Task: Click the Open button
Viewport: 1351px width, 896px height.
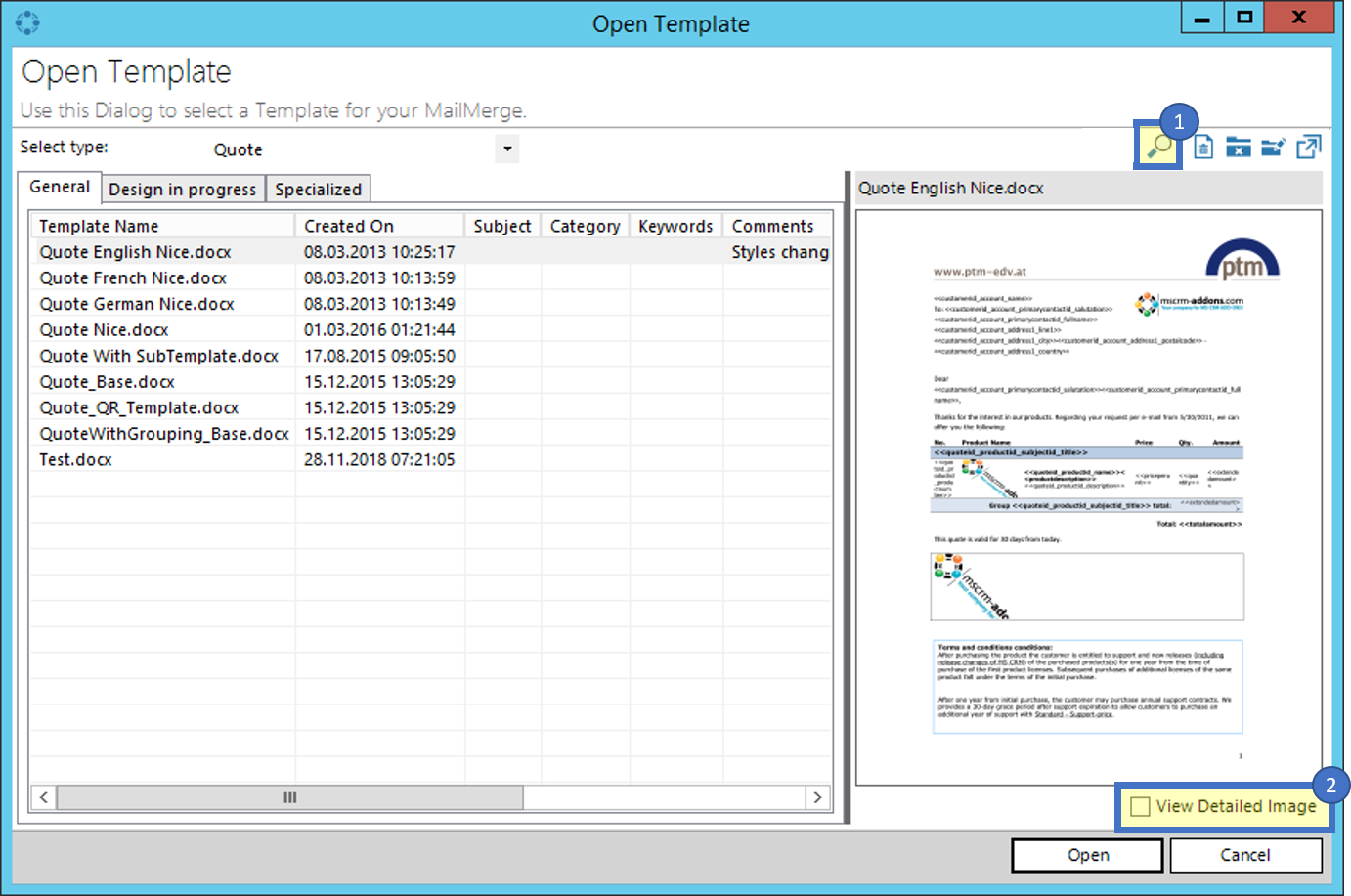Action: point(1087,855)
